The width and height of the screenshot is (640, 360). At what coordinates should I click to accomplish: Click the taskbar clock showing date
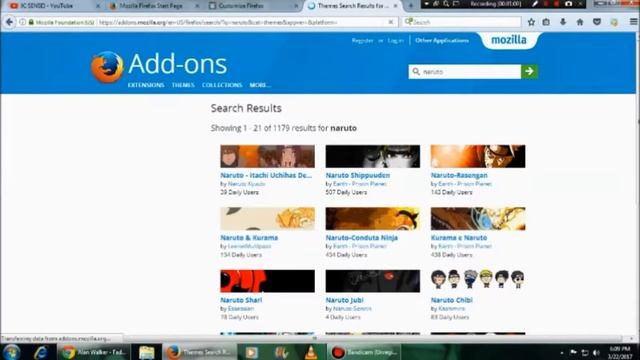(x=620, y=353)
